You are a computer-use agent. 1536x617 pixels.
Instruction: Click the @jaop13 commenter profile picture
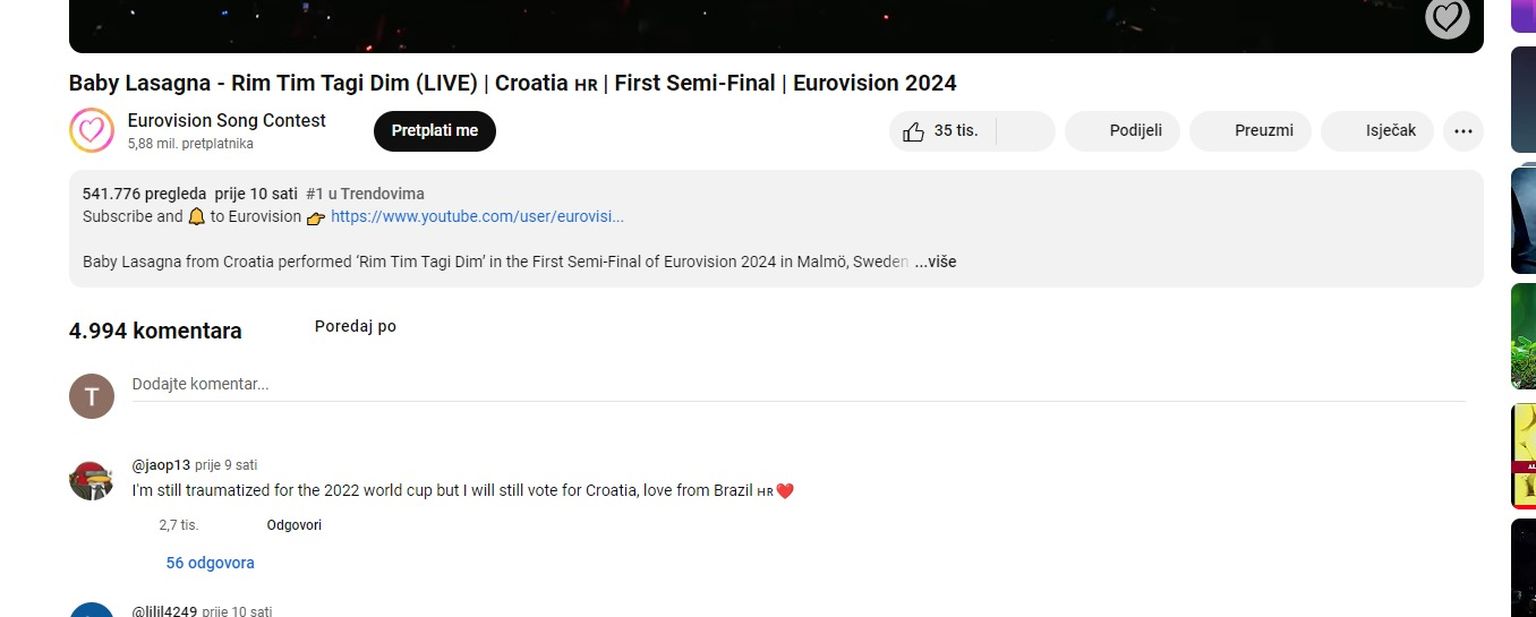click(x=91, y=480)
